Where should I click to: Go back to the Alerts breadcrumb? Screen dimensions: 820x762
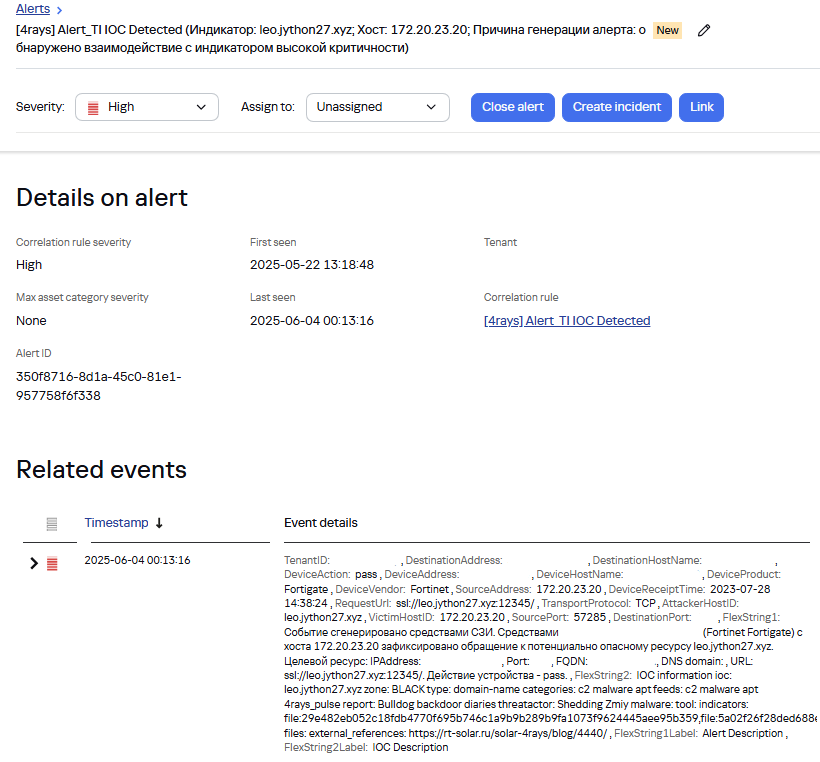pos(33,9)
